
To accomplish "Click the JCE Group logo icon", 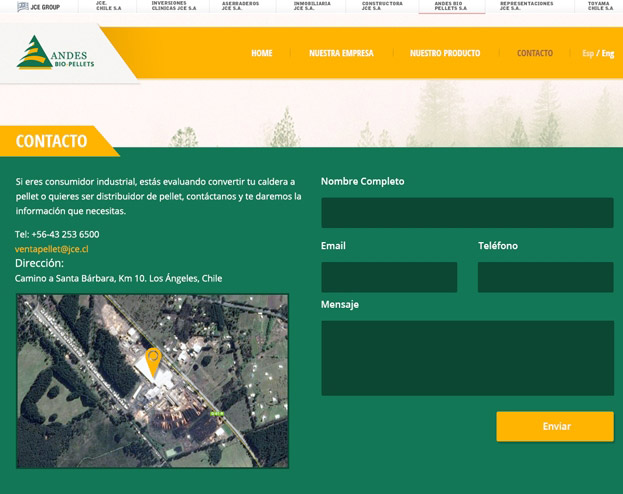I will click(x=22, y=6).
